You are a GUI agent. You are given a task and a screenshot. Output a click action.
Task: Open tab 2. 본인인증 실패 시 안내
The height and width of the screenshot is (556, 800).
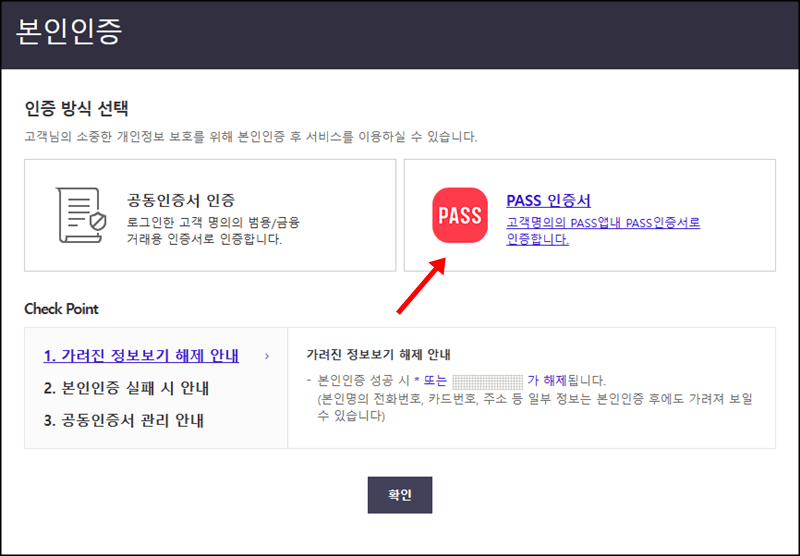click(x=127, y=388)
